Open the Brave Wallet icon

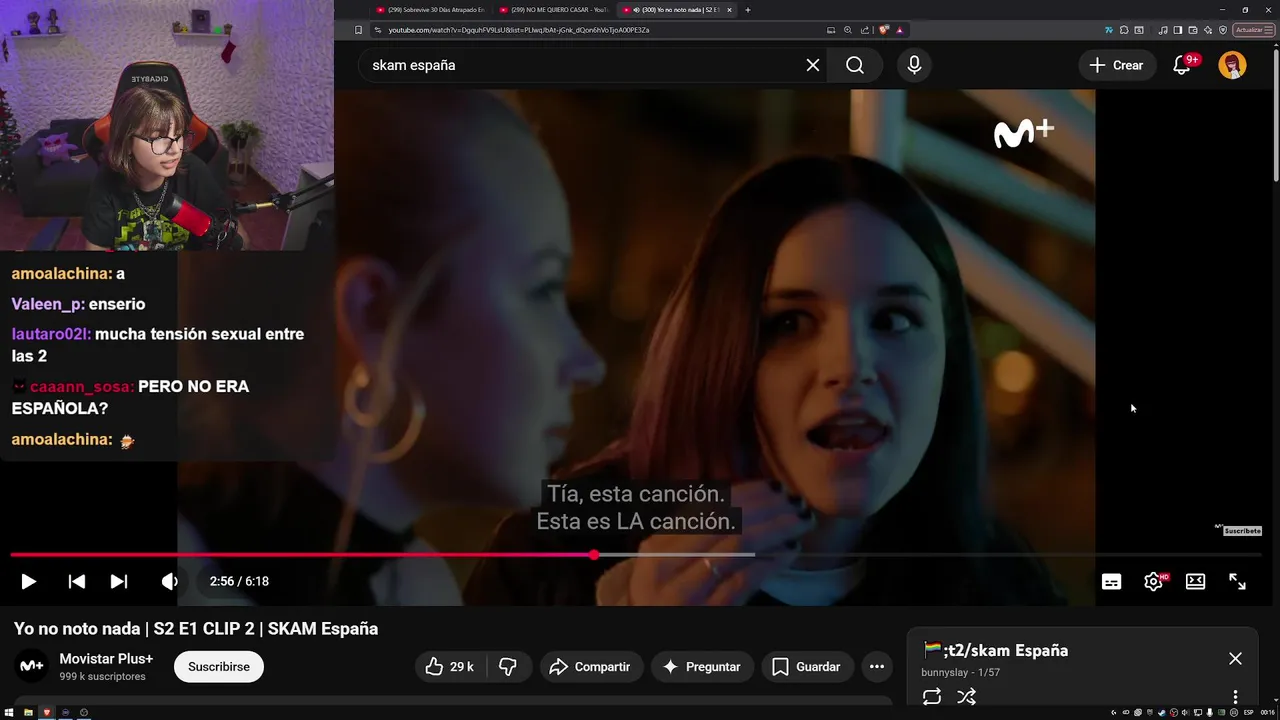click(x=1193, y=30)
